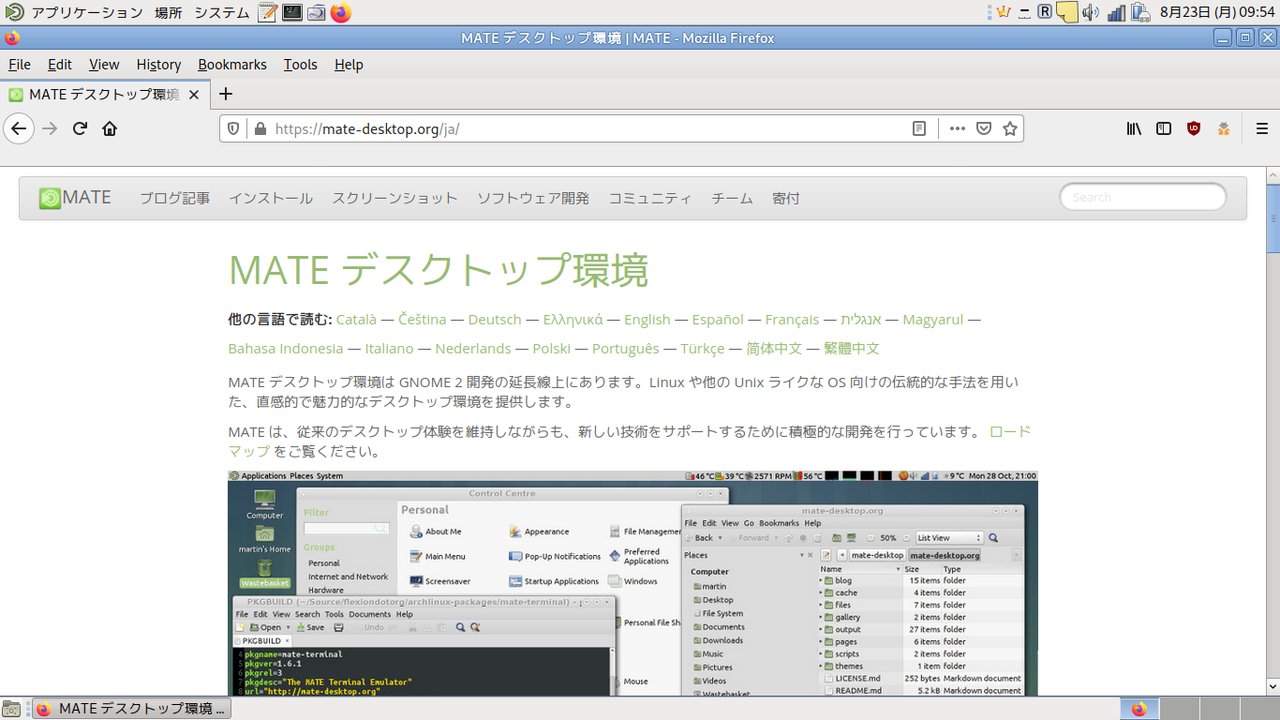Screen dimensions: 1280x720
Task: Follow the ロードマップ roadmap link
Action: (1010, 431)
